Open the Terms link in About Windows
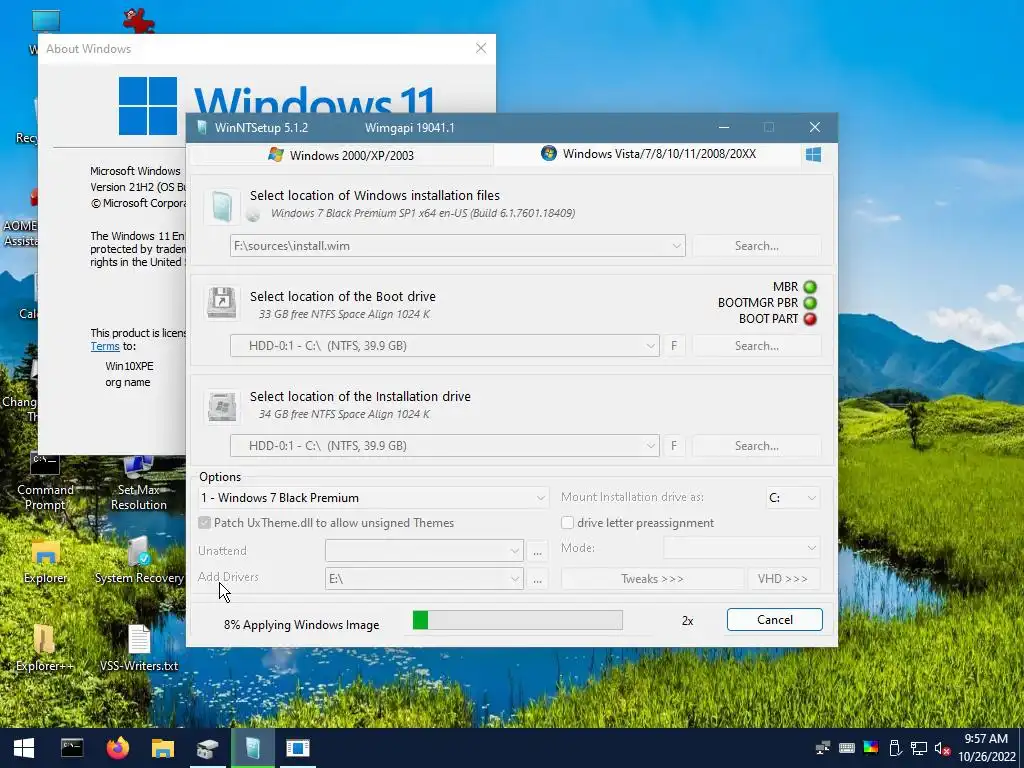This screenshot has height=768, width=1024. click(104, 347)
